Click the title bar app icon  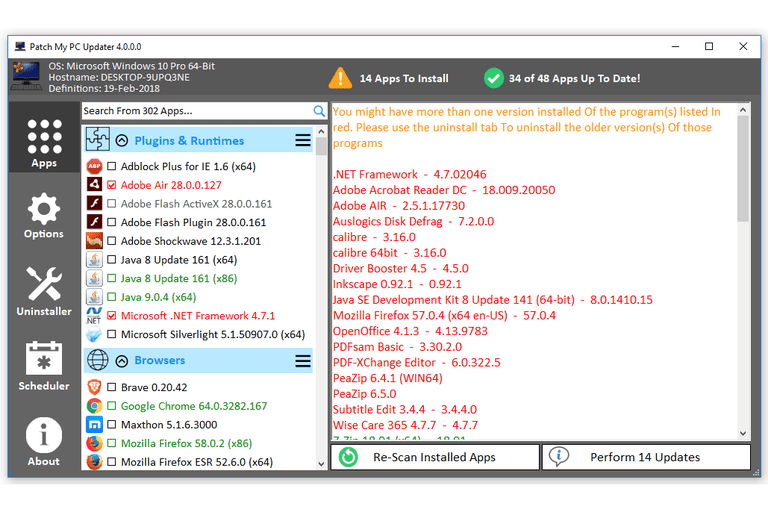click(20, 47)
